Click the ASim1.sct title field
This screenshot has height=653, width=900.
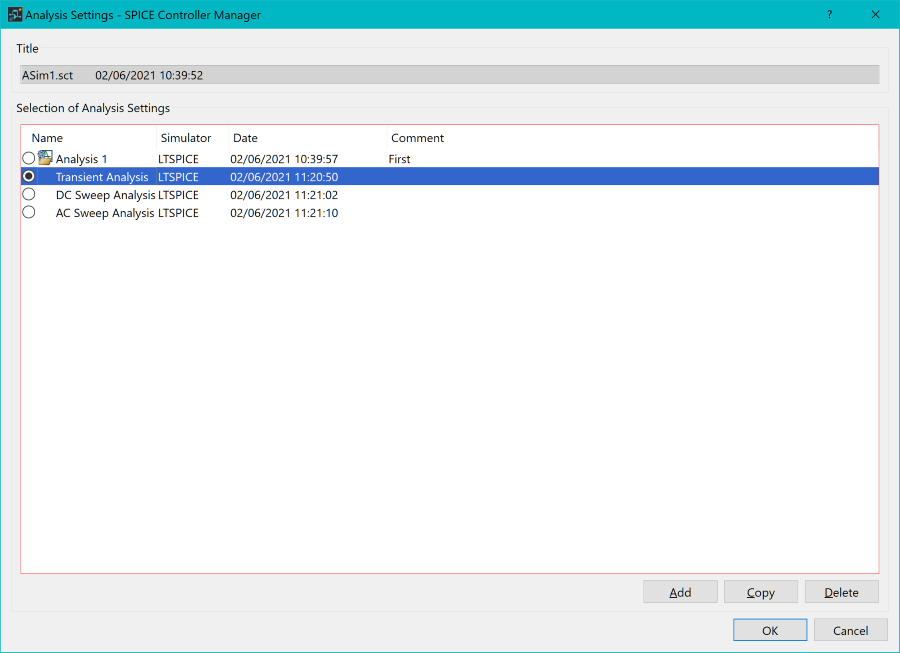(449, 75)
